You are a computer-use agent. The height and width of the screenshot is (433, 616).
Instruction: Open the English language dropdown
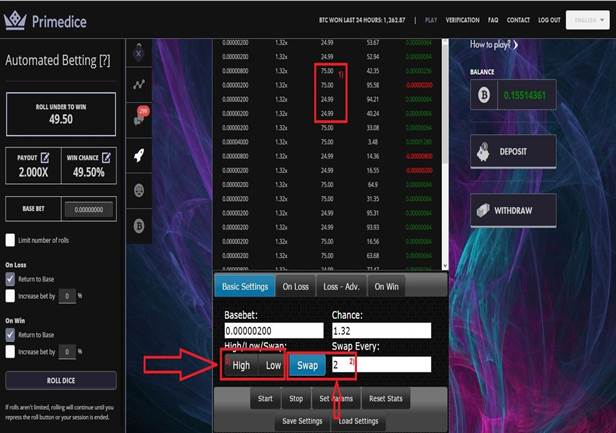pyautogui.click(x=586, y=19)
